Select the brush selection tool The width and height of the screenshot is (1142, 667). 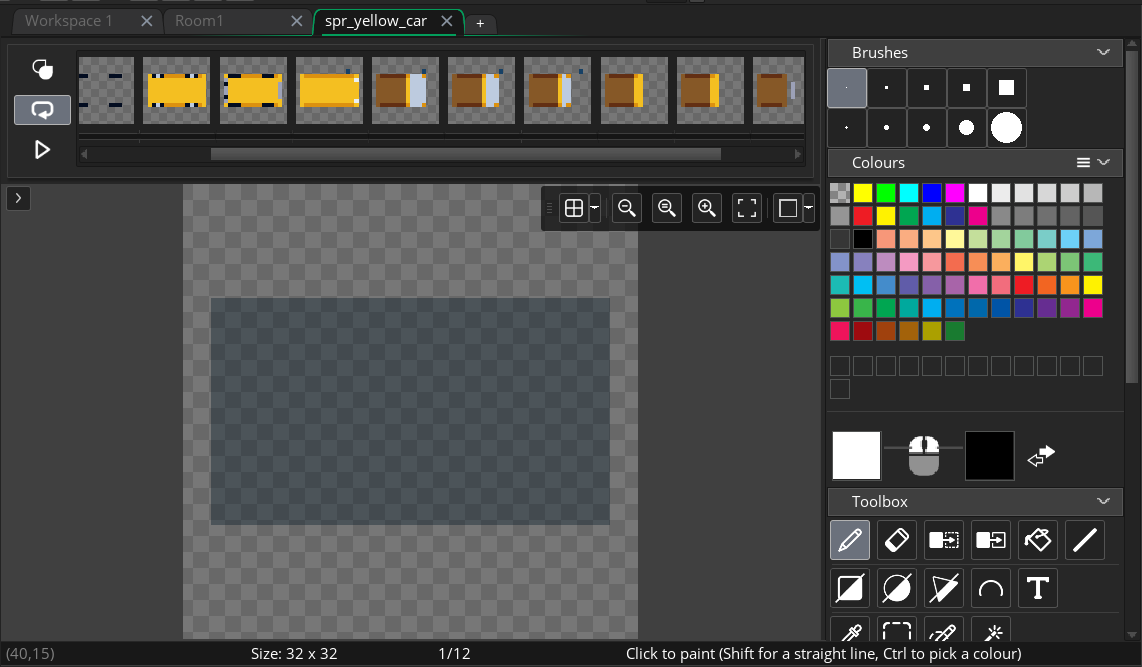coord(944,630)
